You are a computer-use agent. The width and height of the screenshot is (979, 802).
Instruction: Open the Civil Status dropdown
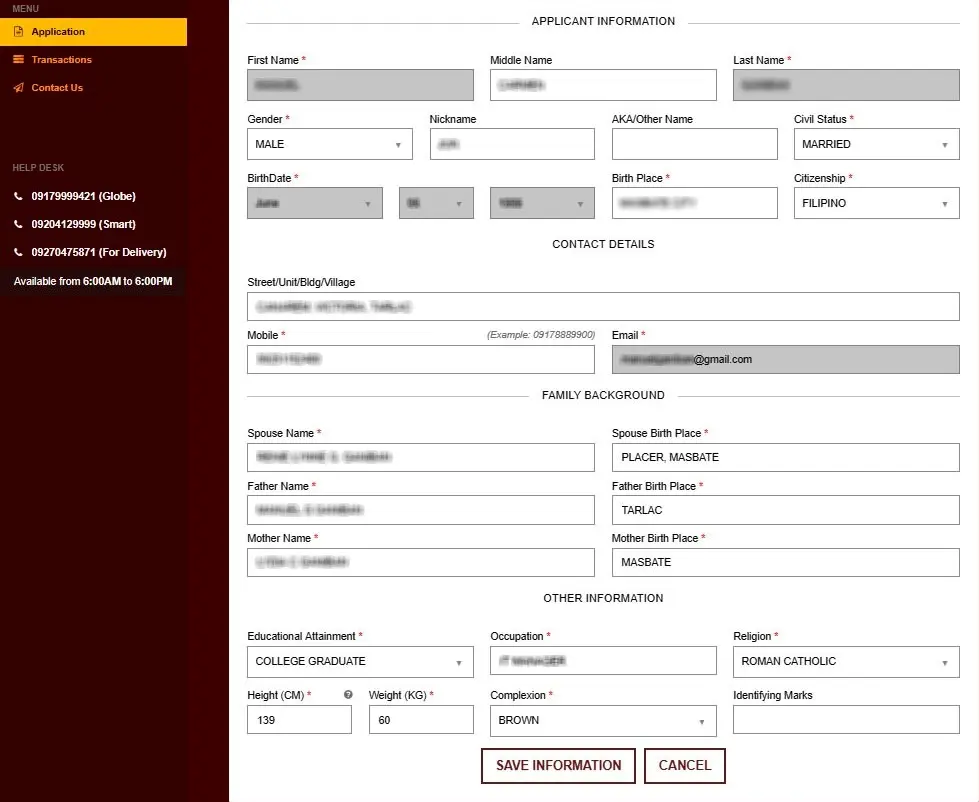943,144
